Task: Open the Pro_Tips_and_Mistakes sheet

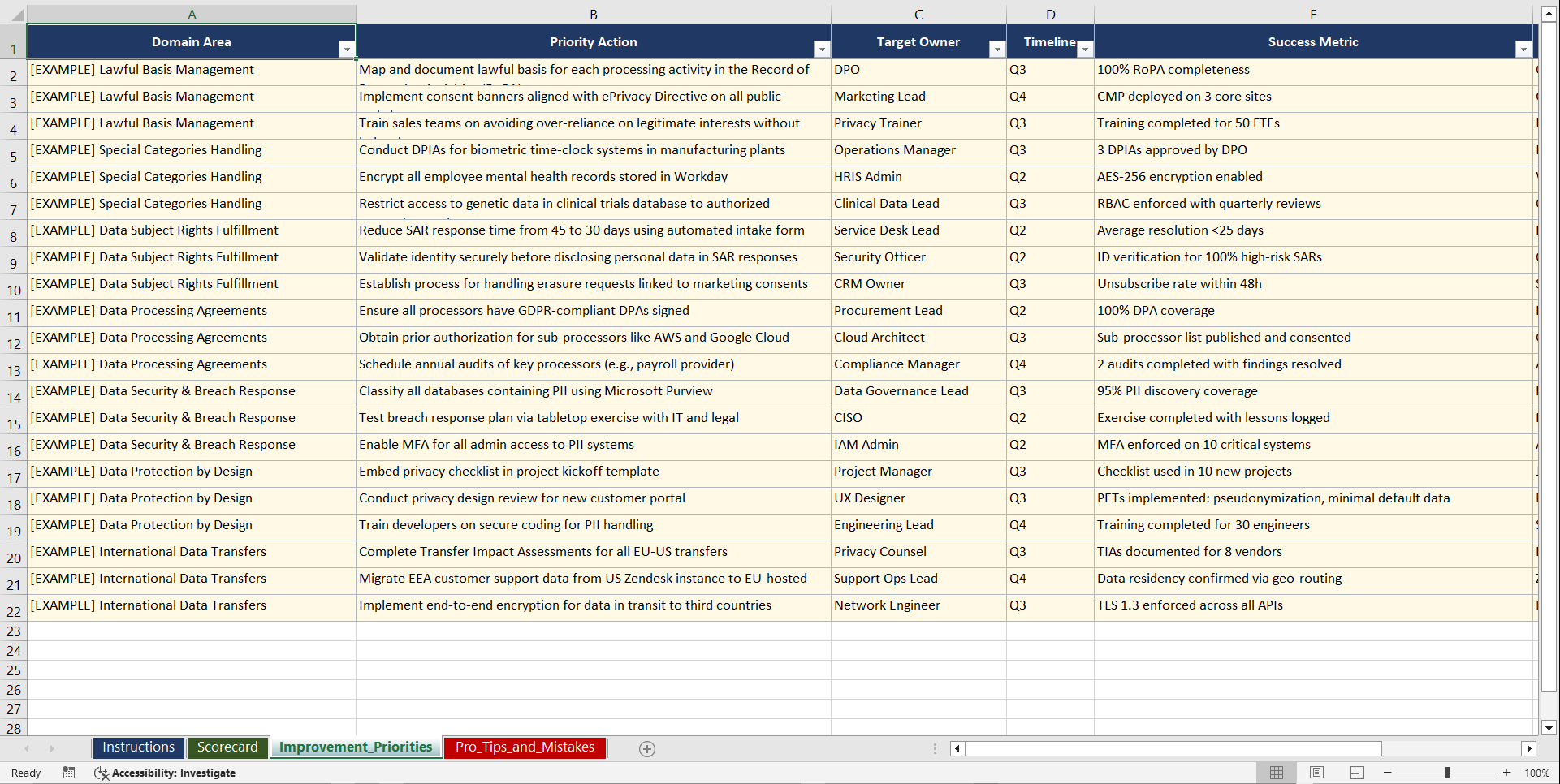Action: (x=525, y=747)
